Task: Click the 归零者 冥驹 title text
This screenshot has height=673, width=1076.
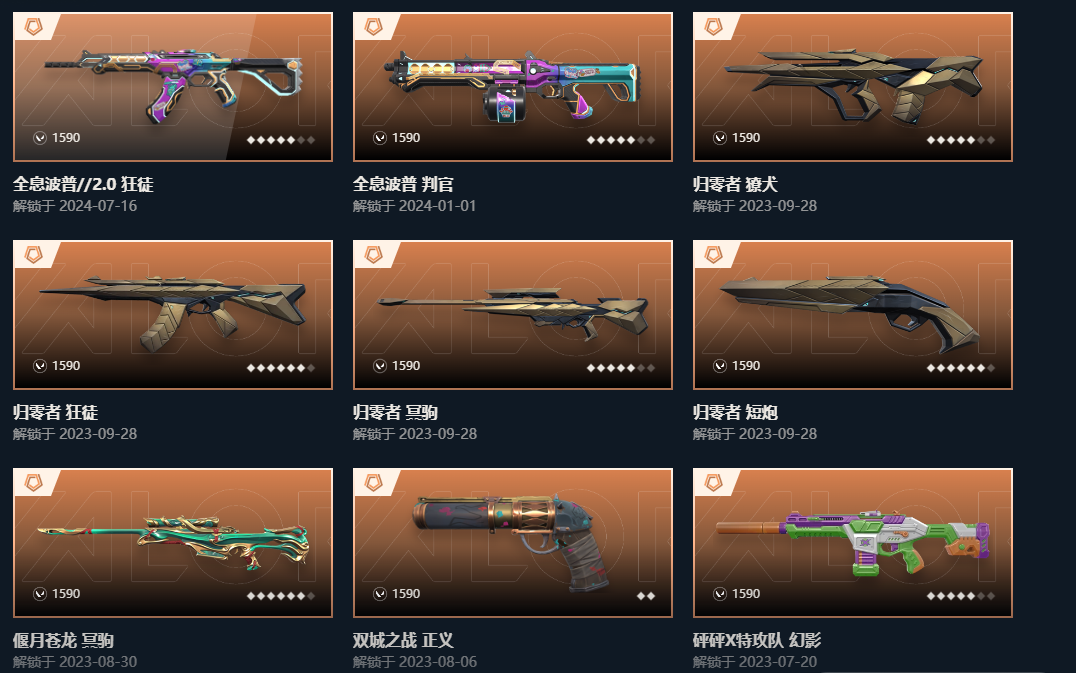Action: pyautogui.click(x=395, y=412)
